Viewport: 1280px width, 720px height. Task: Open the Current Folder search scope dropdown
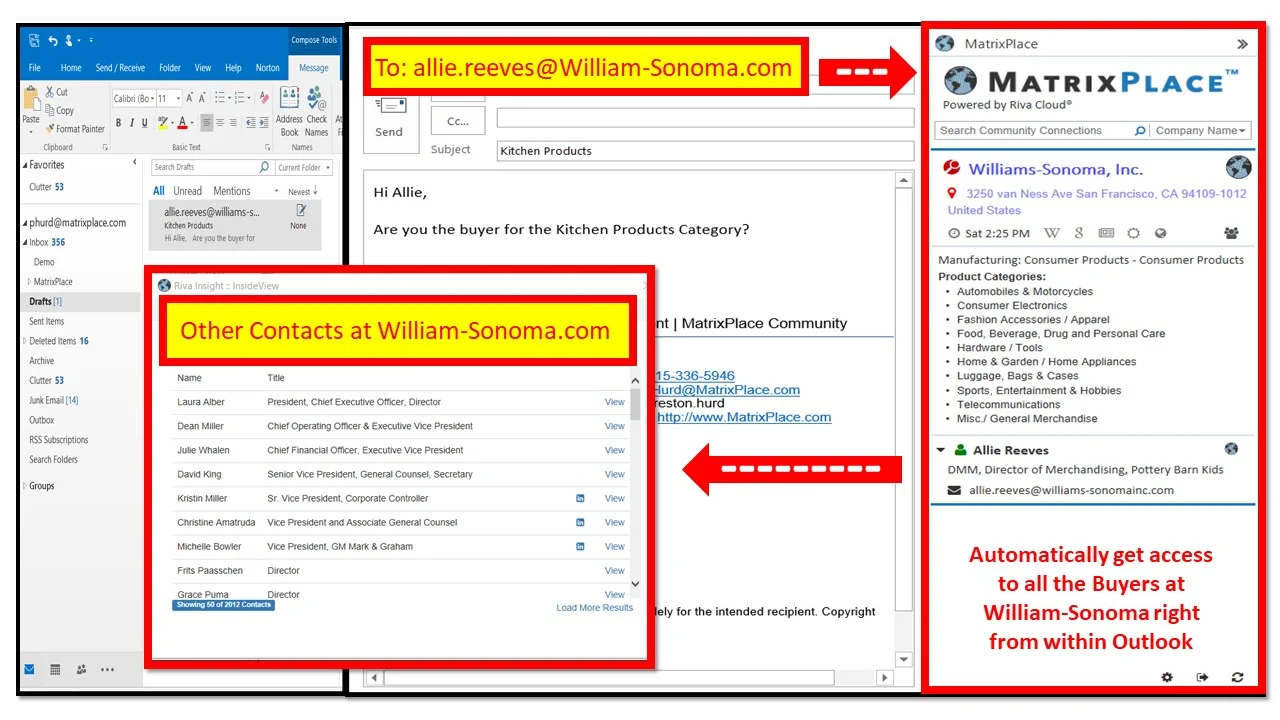click(304, 167)
